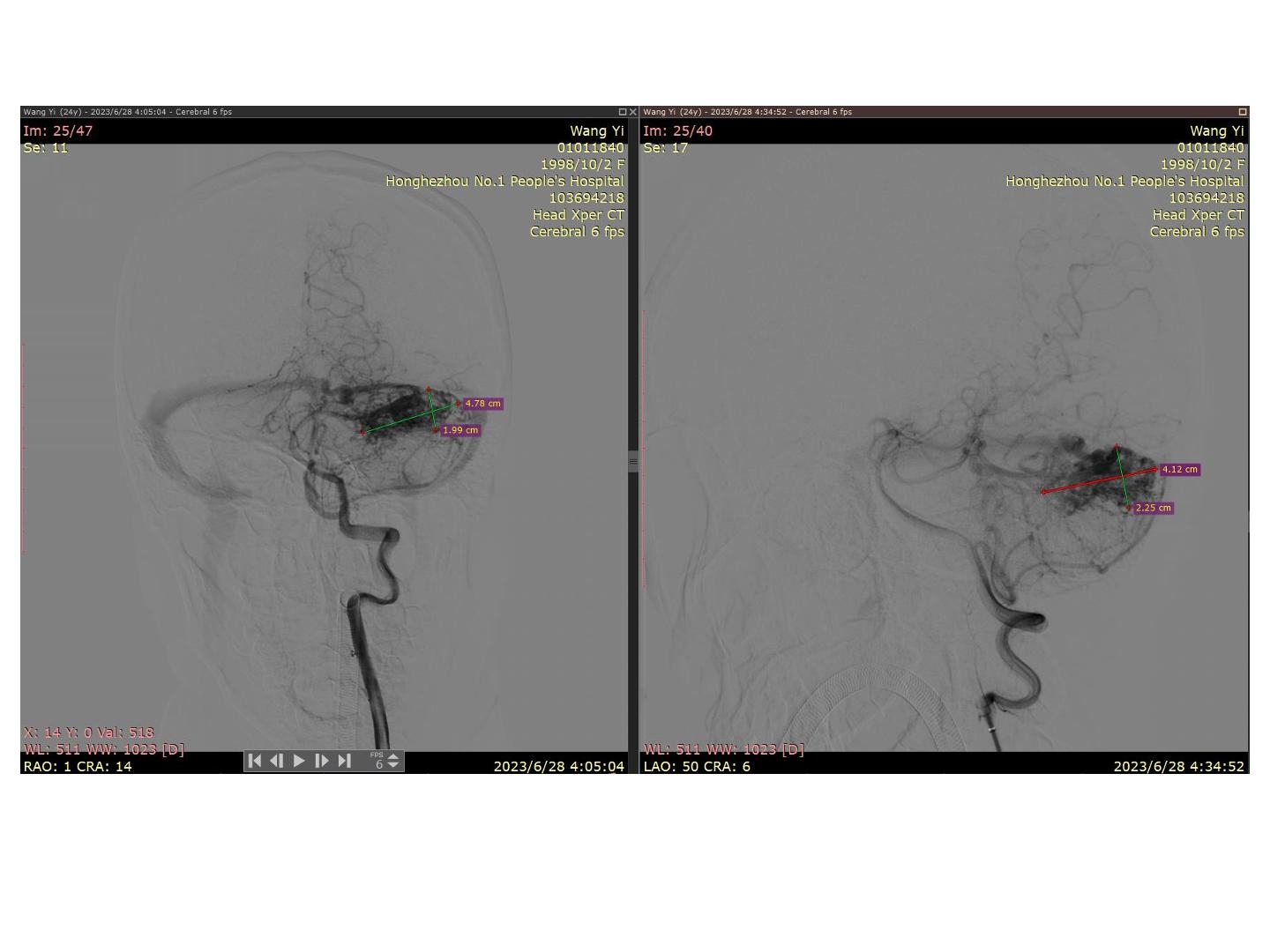The image size is (1270, 952).
Task: Jump to first frame in left viewer
Action: click(254, 761)
